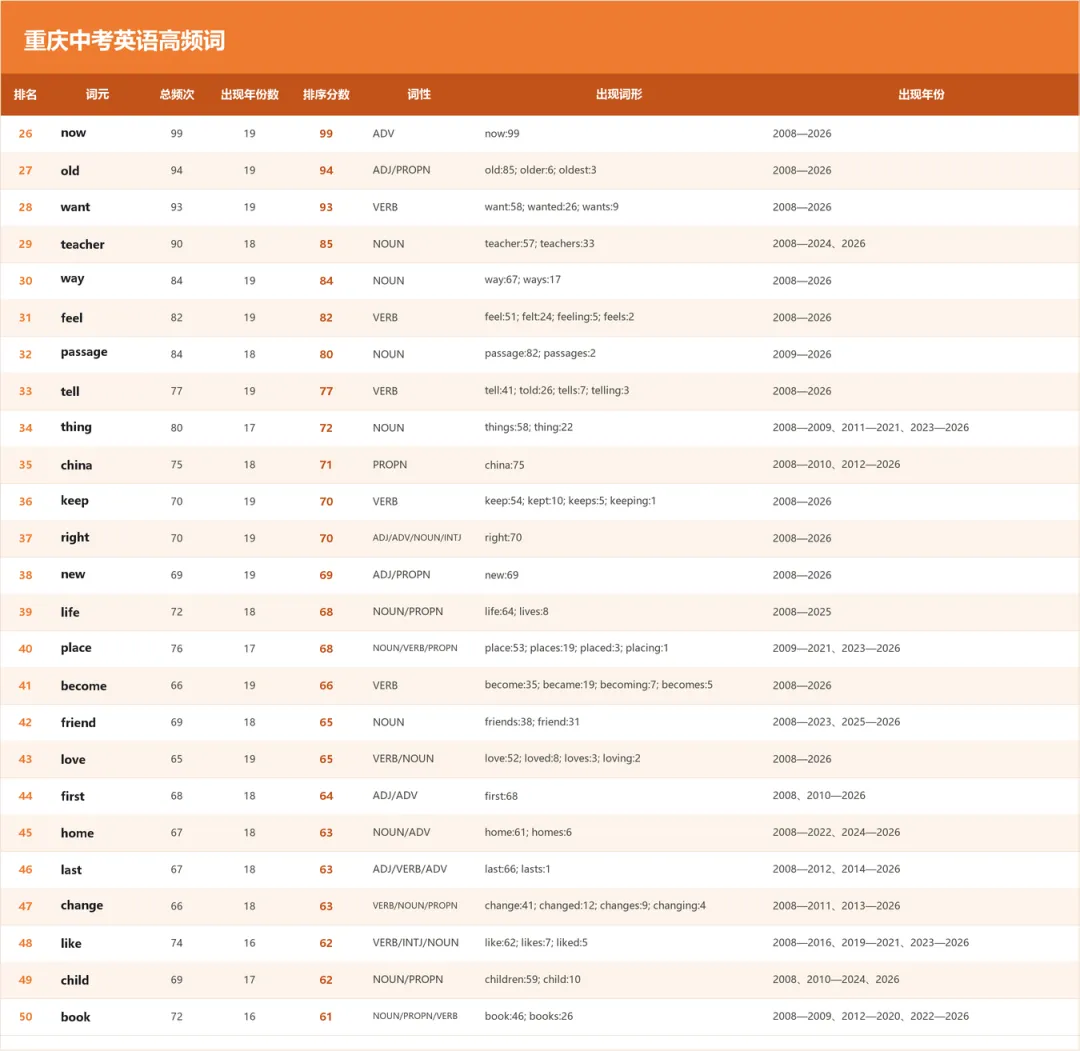Image resolution: width=1080 pixels, height=1051 pixels.
Task: Click the ranking score 61 in the book row
Action: 326,1017
